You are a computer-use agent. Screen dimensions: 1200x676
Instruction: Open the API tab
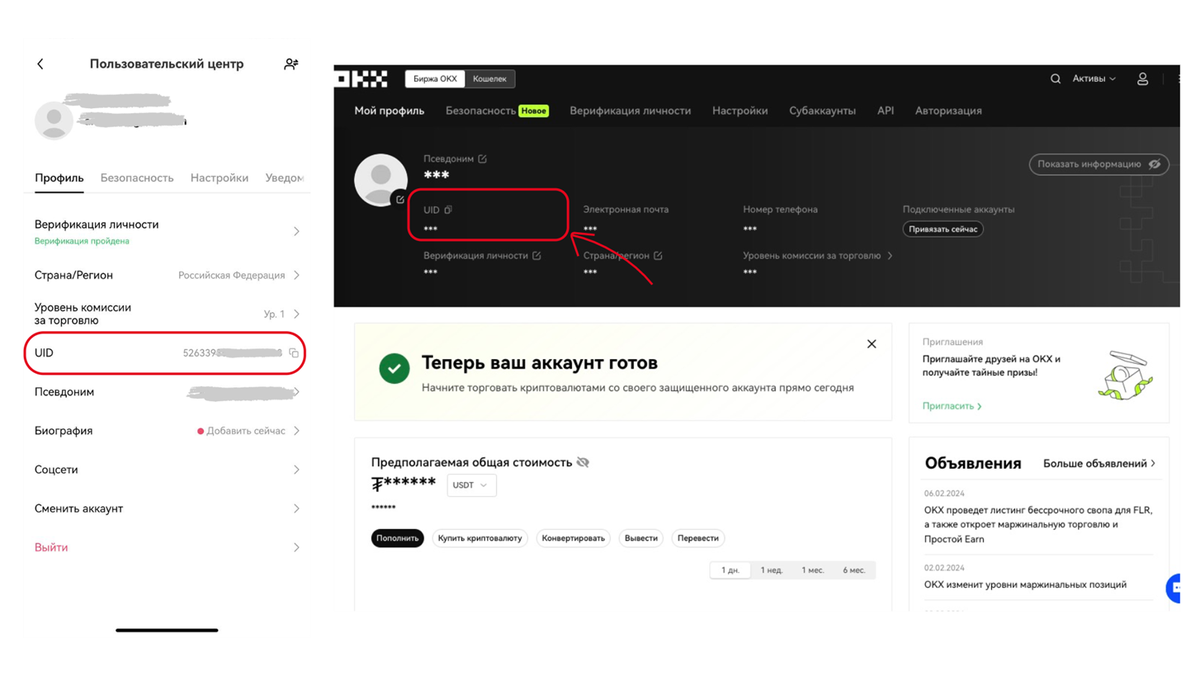coord(885,111)
